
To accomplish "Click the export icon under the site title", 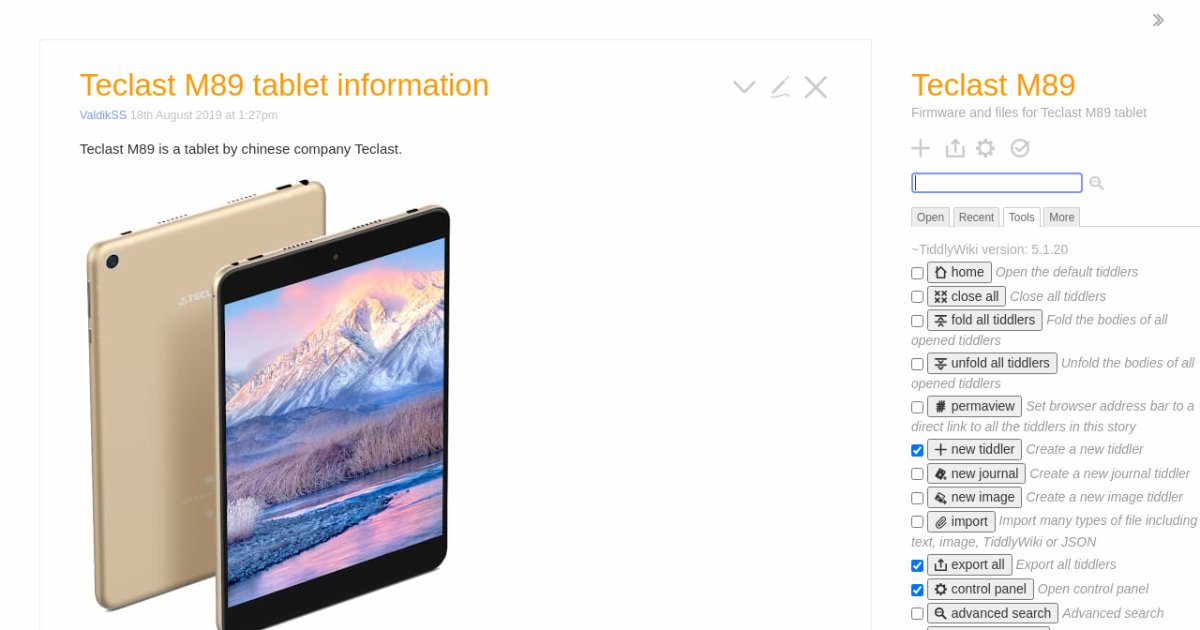I will coord(955,148).
